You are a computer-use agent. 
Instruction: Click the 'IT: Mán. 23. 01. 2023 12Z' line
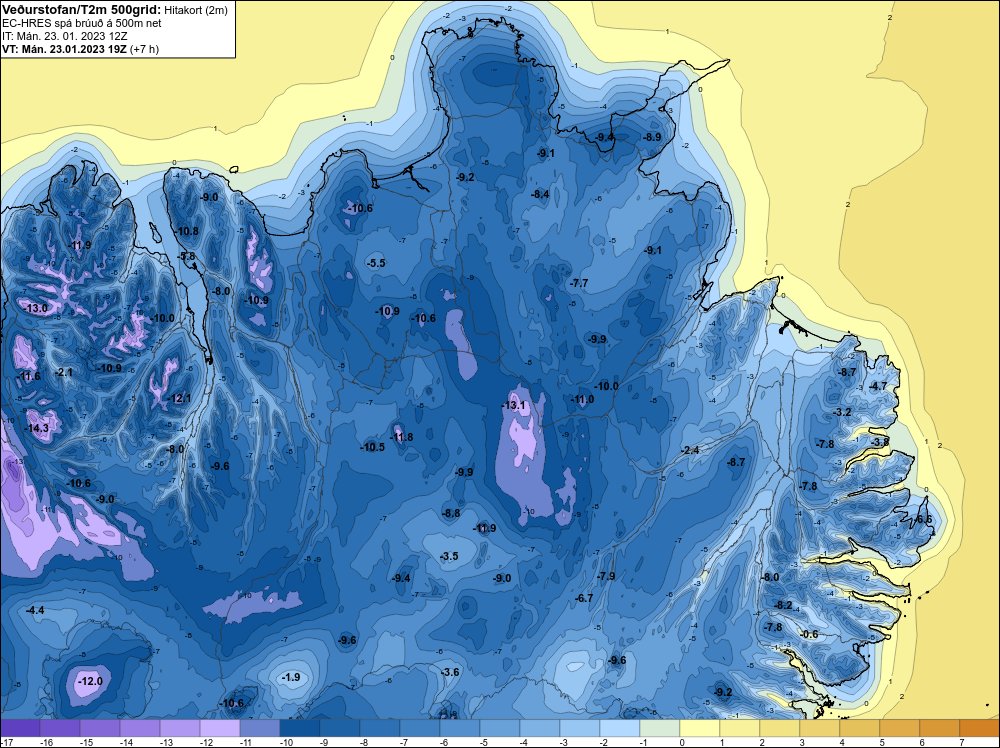(x=64, y=36)
